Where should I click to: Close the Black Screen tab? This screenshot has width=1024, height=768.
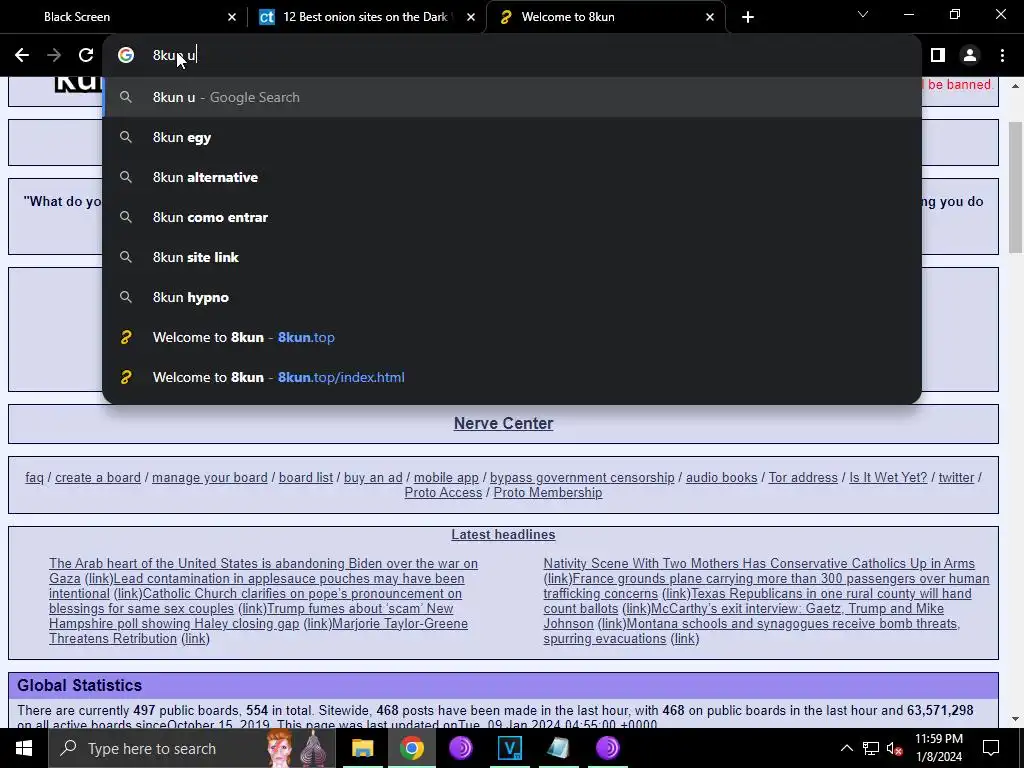click(x=231, y=17)
